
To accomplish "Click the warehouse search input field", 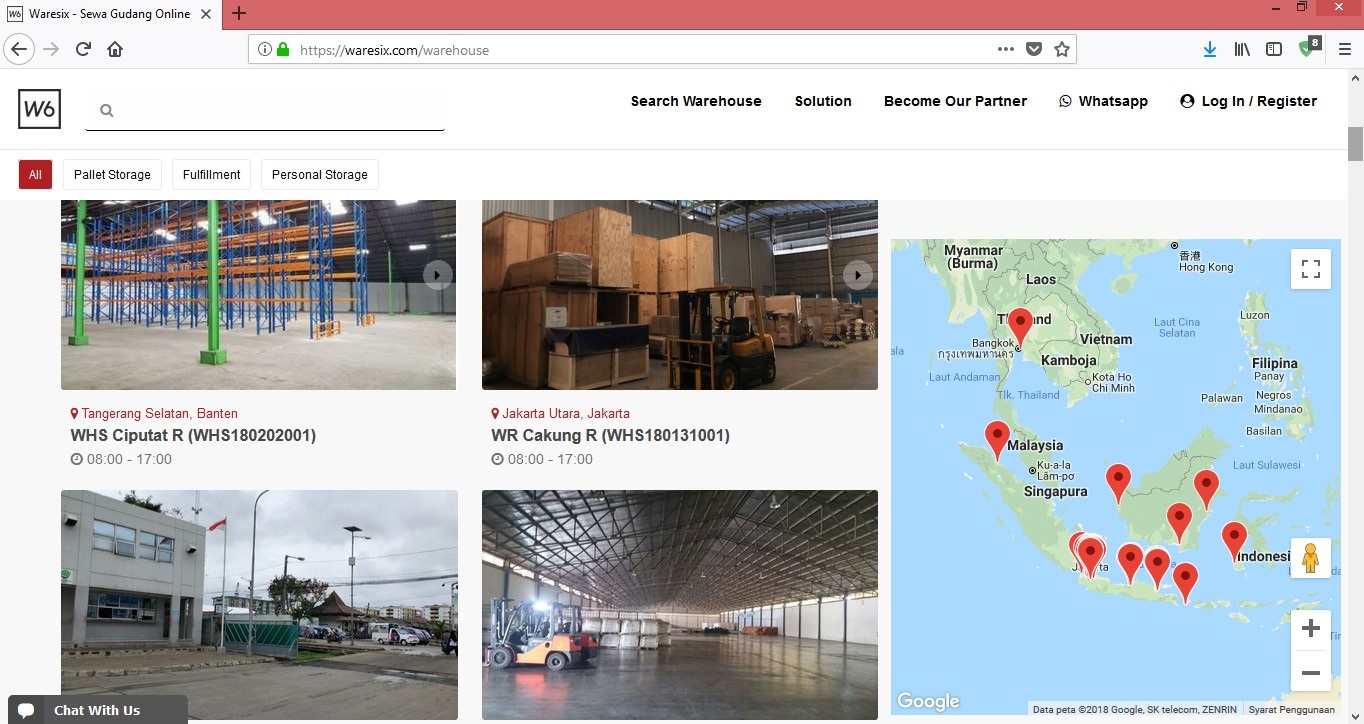I will pos(275,111).
